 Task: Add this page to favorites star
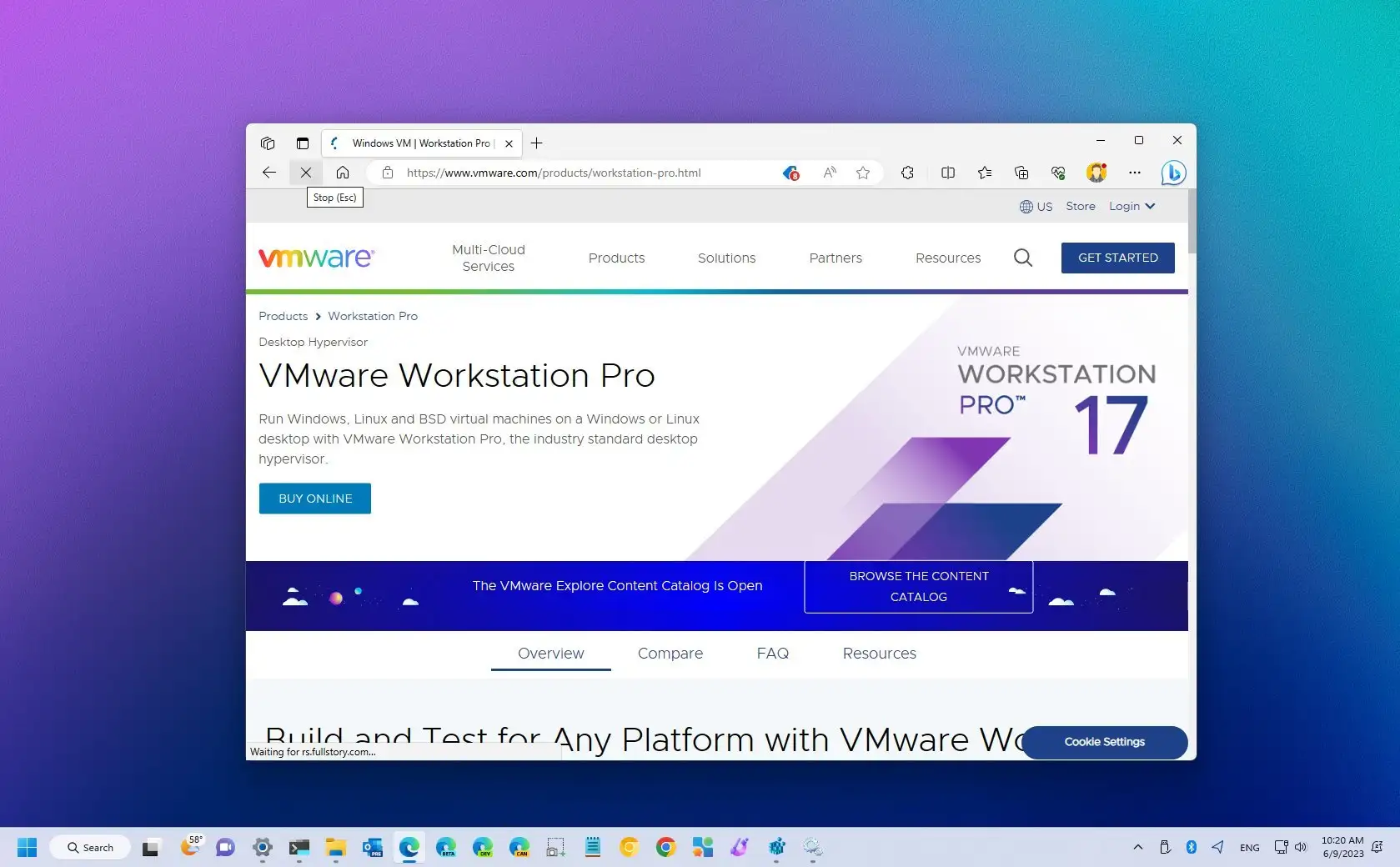coord(863,173)
